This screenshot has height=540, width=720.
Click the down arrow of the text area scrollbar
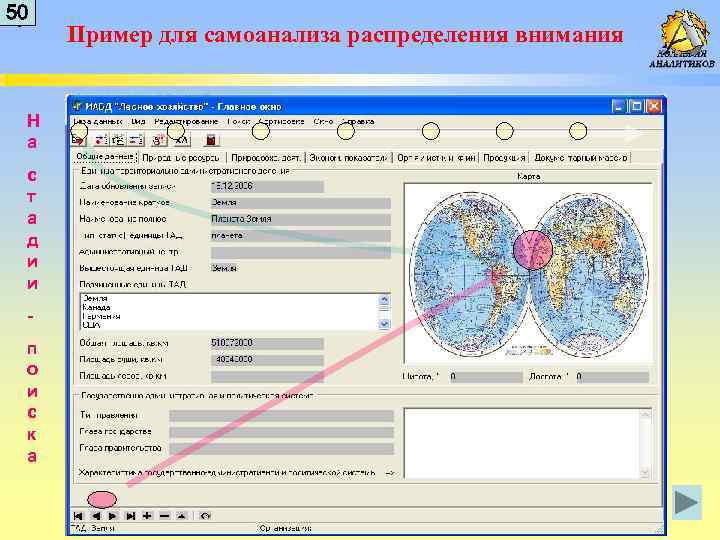point(645,472)
